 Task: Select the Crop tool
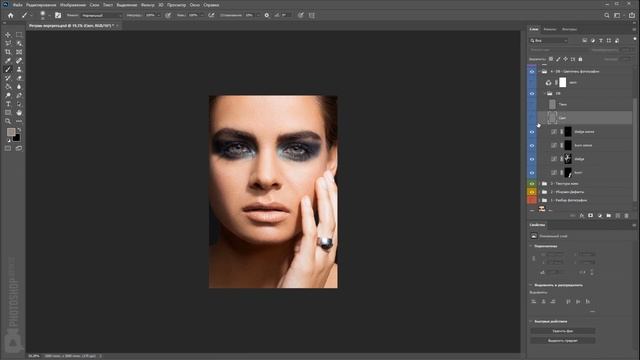8,52
